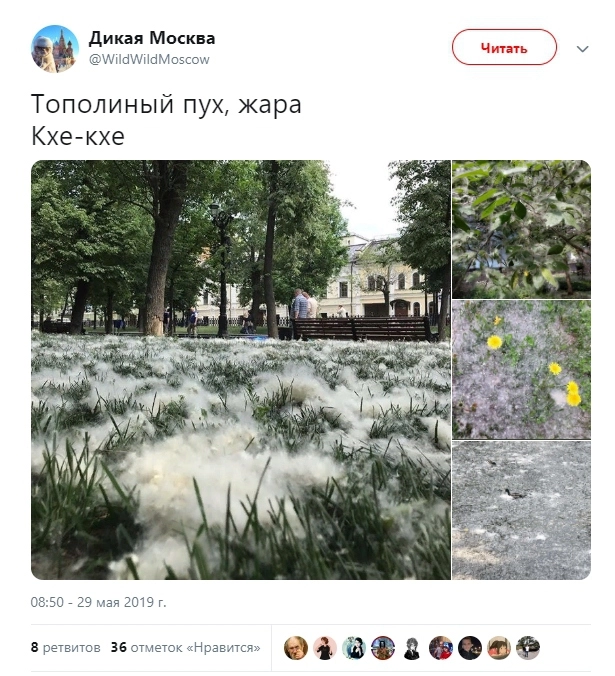Screen dimensions: 615x676
Task: Show the 8 ретвитов list
Action: pos(66,647)
